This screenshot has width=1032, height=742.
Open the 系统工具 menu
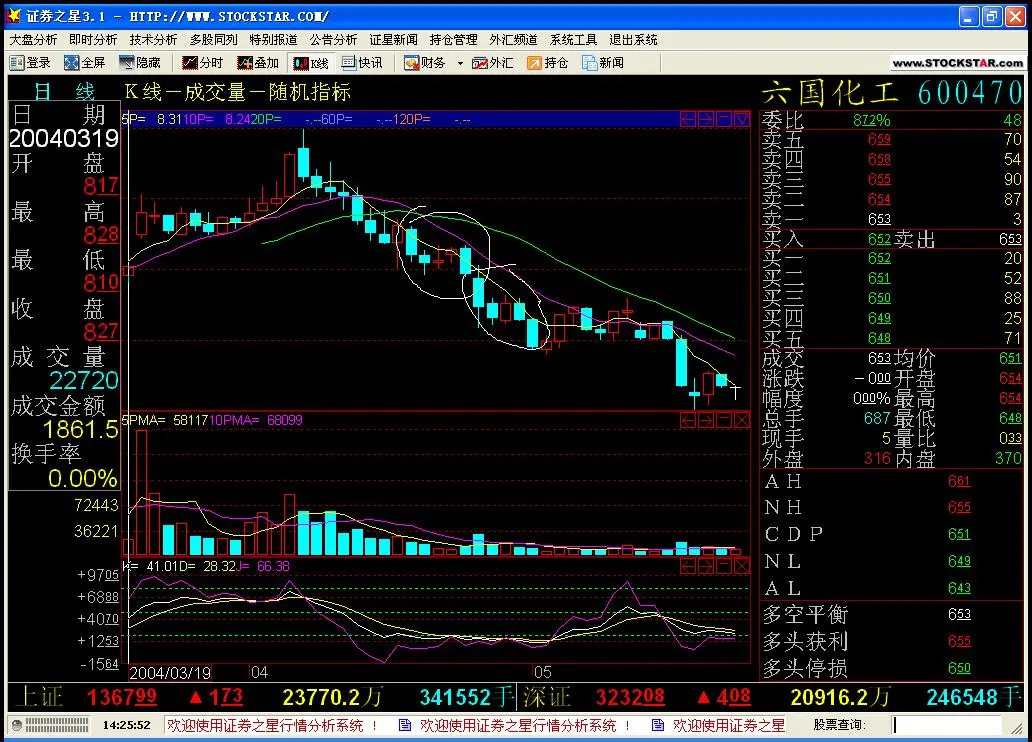573,40
